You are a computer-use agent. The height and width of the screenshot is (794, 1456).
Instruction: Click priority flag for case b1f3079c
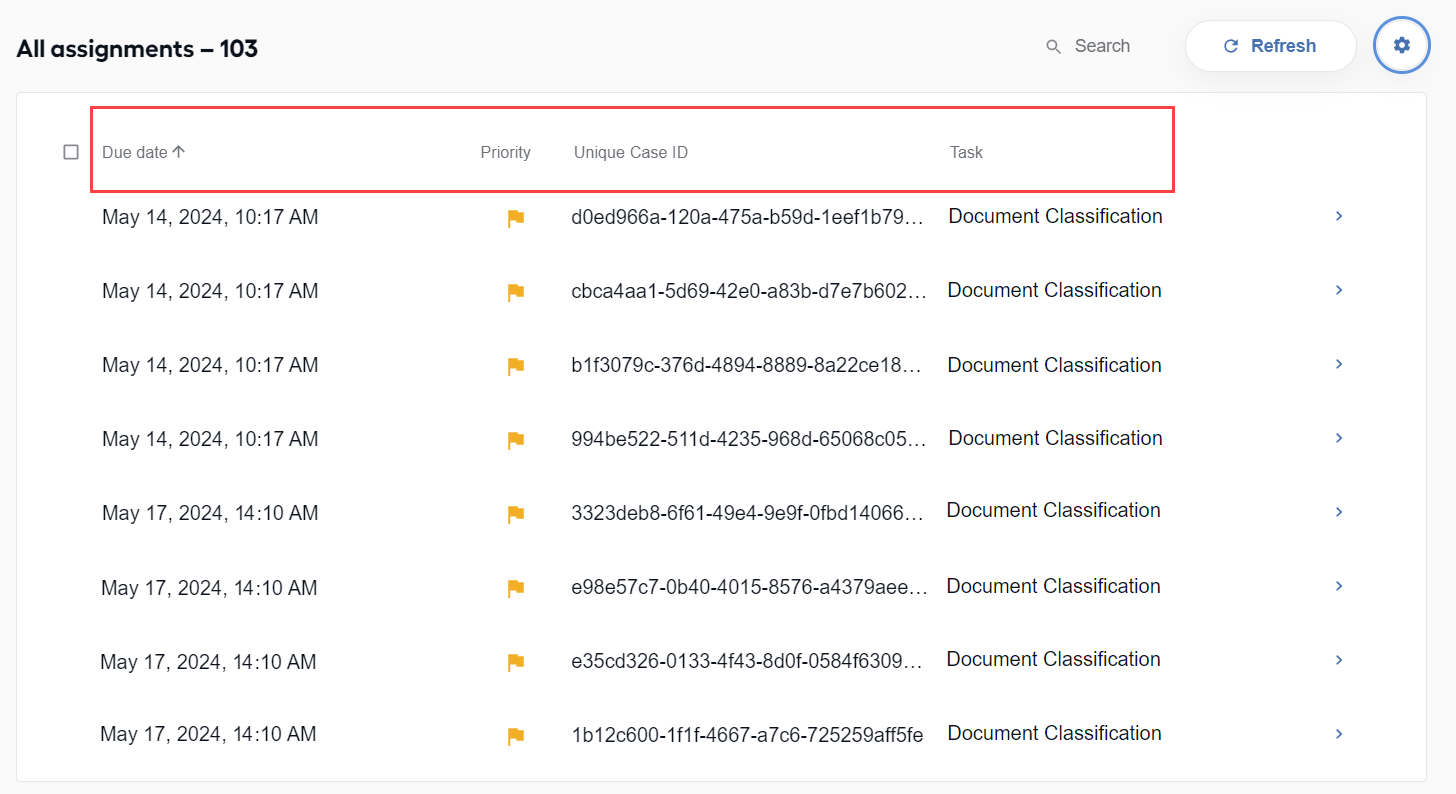point(516,366)
